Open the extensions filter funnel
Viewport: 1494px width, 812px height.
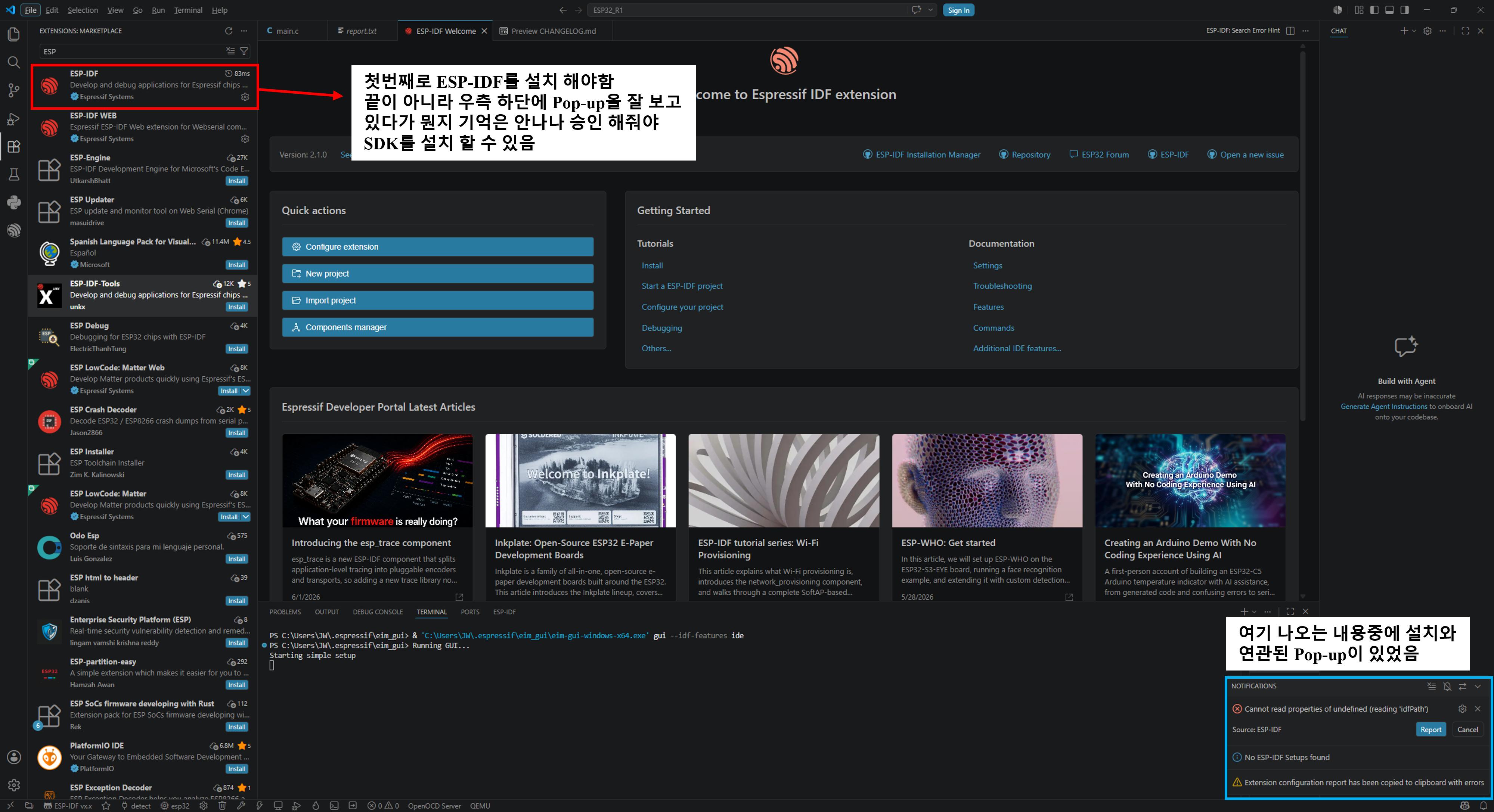244,51
